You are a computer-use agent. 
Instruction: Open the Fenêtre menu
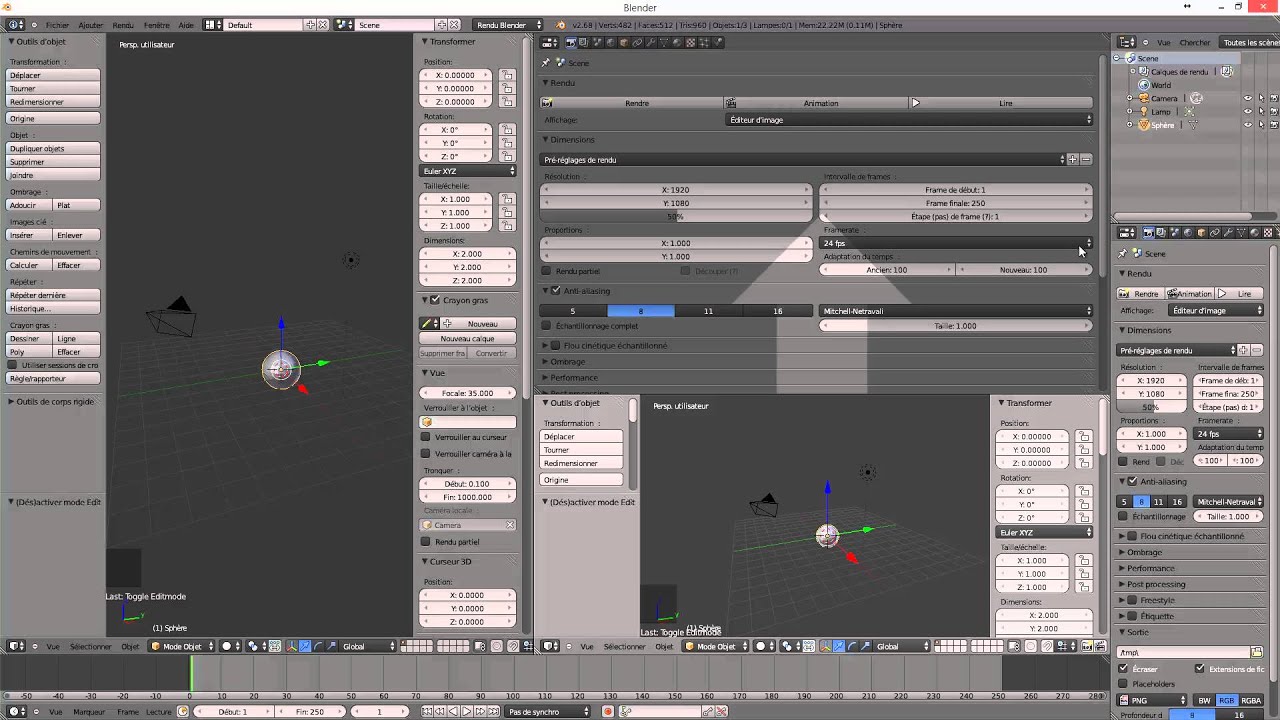156,25
